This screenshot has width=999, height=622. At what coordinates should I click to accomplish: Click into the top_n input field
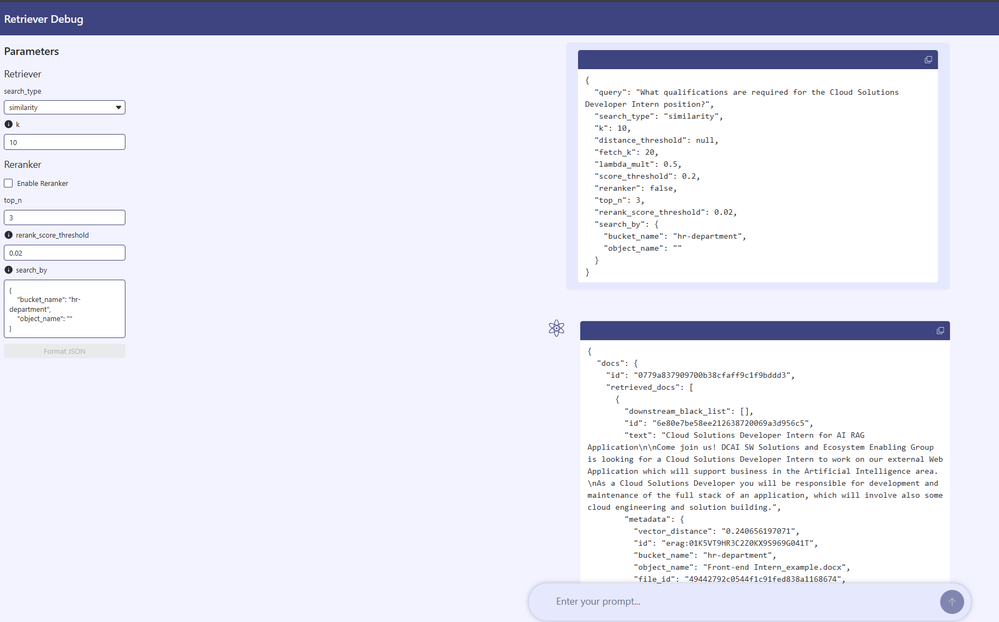click(x=64, y=217)
